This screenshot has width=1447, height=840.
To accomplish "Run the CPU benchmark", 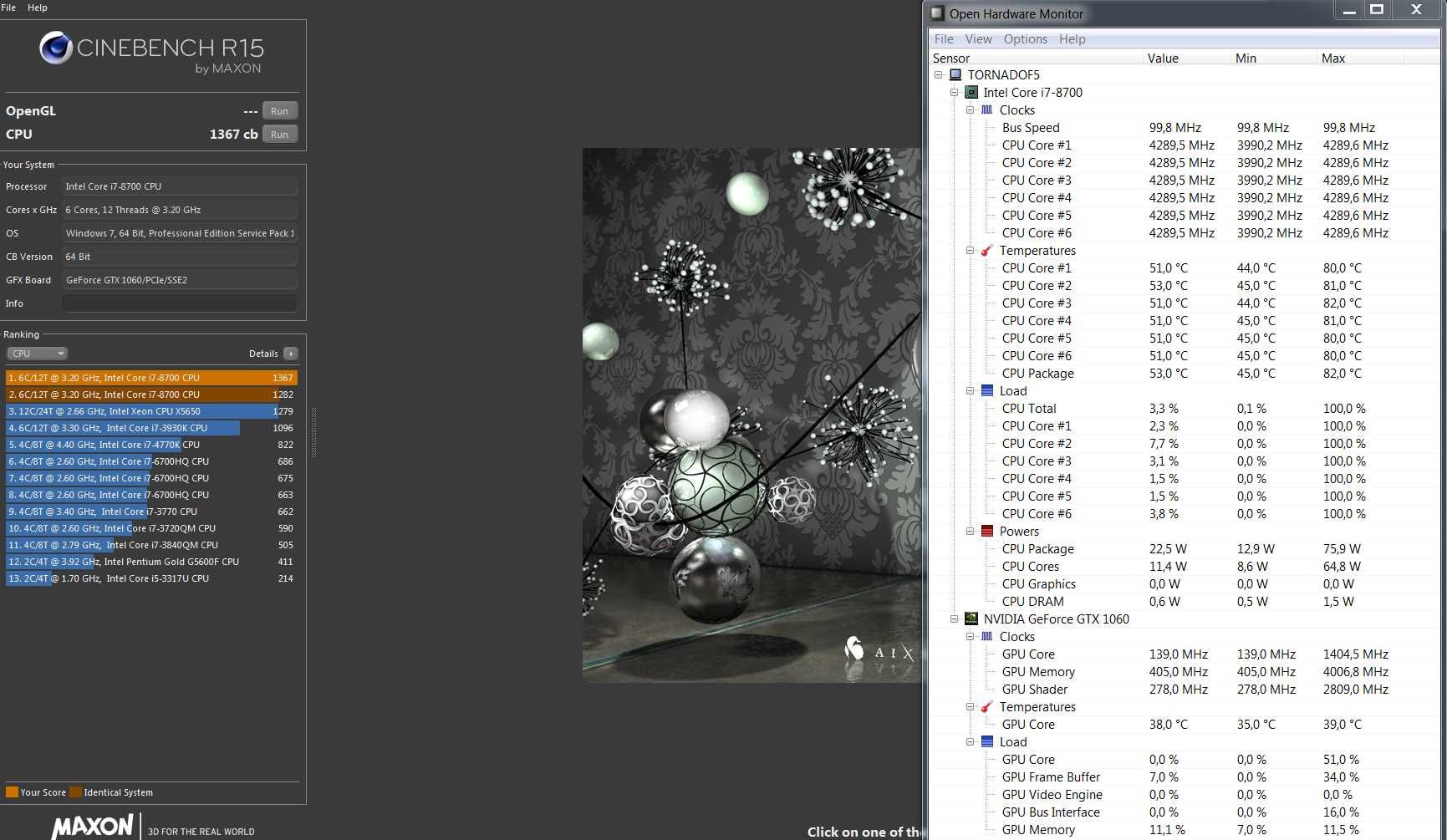I will [280, 135].
